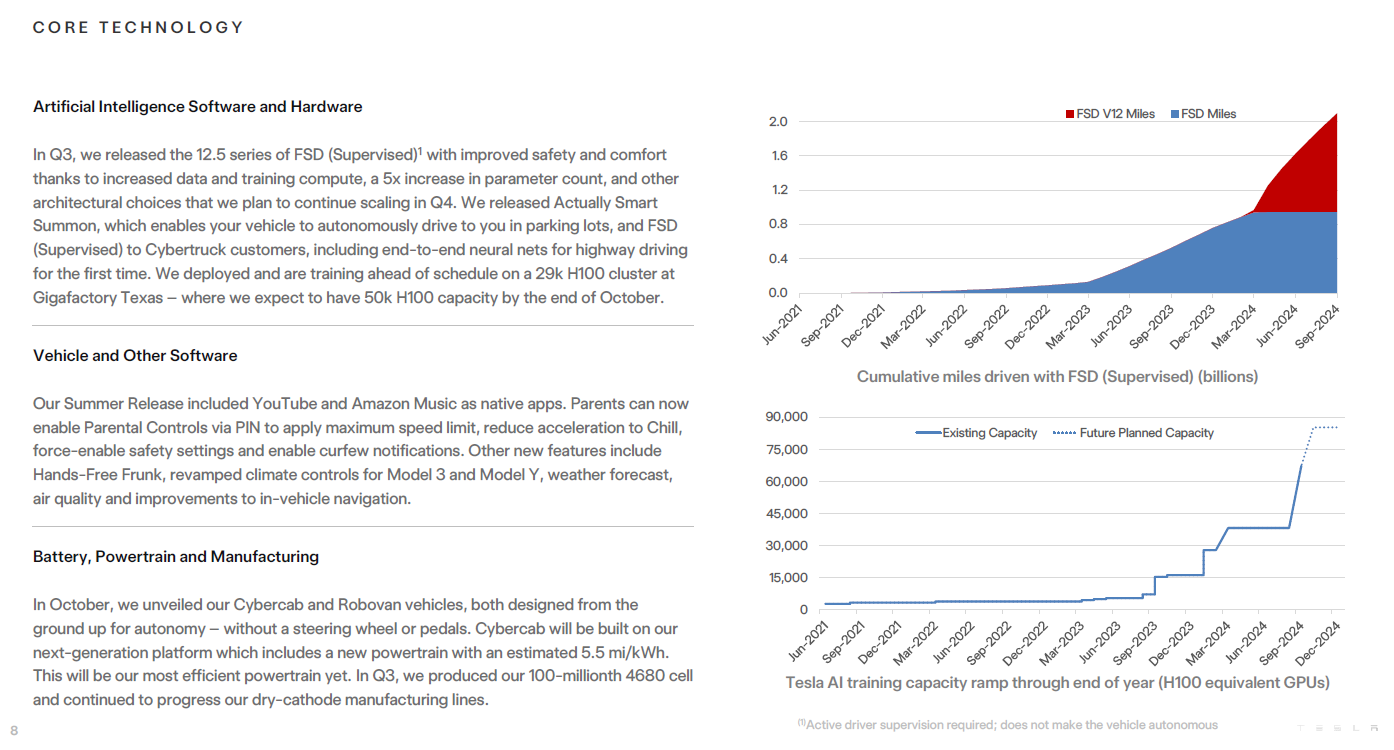Click the 0.0 y-axis value
The height and width of the screenshot is (750, 1394).
coord(779,293)
